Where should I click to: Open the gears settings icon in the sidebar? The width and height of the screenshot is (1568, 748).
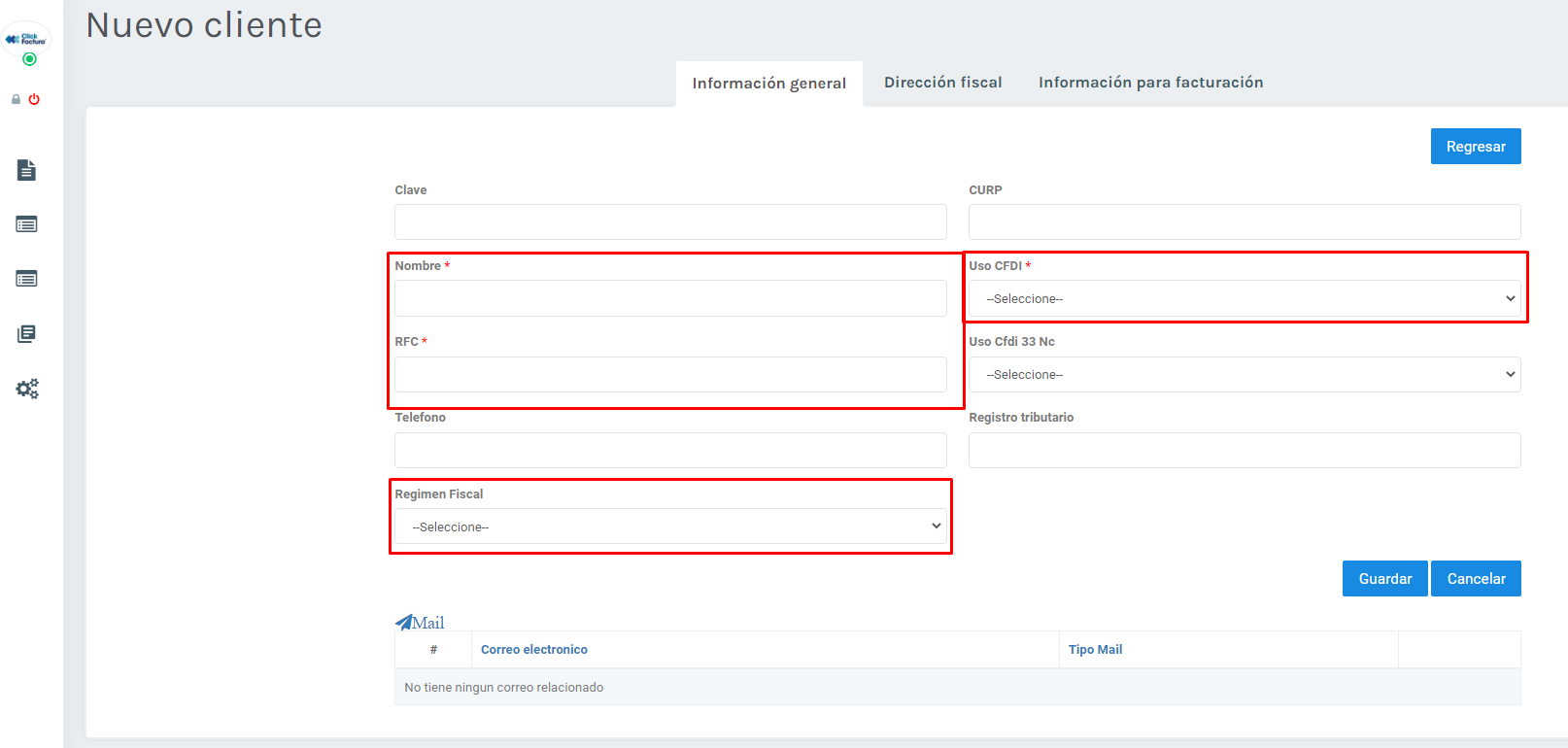click(x=27, y=390)
